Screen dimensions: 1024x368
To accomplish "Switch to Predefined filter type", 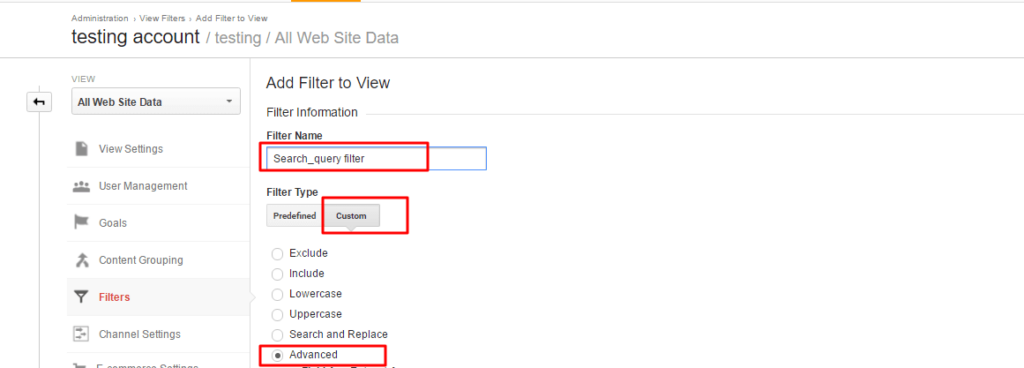I will pos(295,216).
